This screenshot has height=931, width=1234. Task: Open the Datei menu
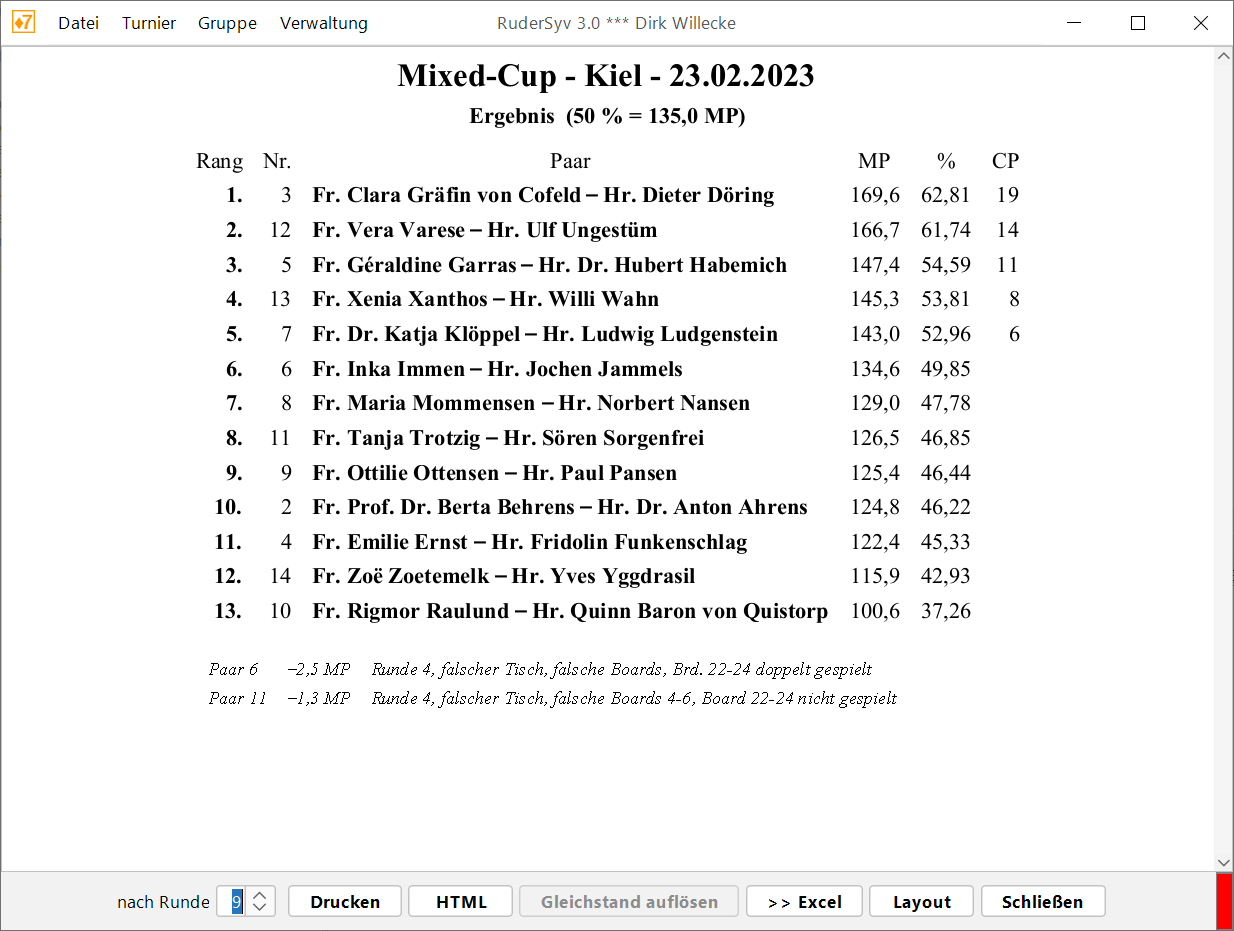tap(78, 23)
